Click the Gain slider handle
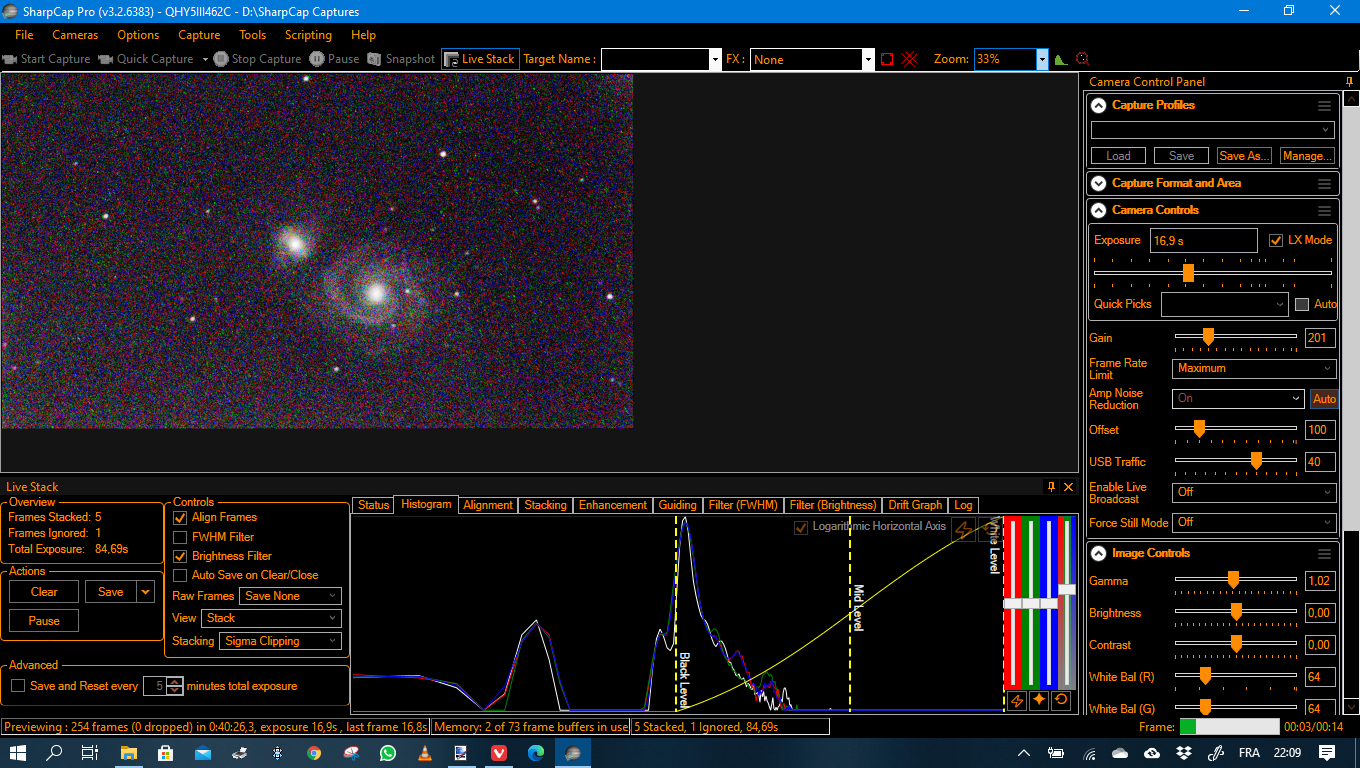The height and width of the screenshot is (768, 1360). (x=1208, y=337)
